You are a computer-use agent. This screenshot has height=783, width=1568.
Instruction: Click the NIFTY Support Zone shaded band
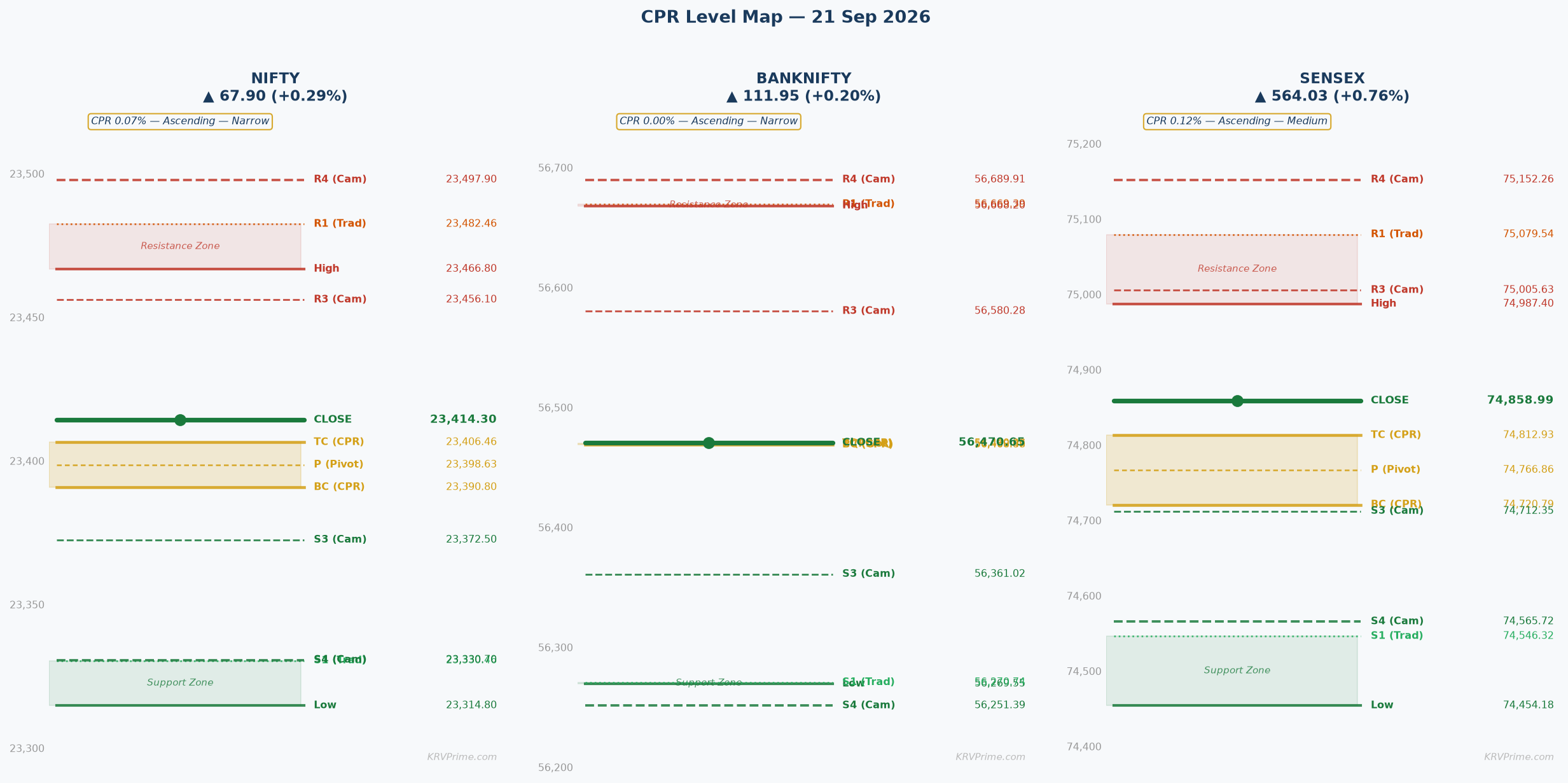(x=175, y=683)
